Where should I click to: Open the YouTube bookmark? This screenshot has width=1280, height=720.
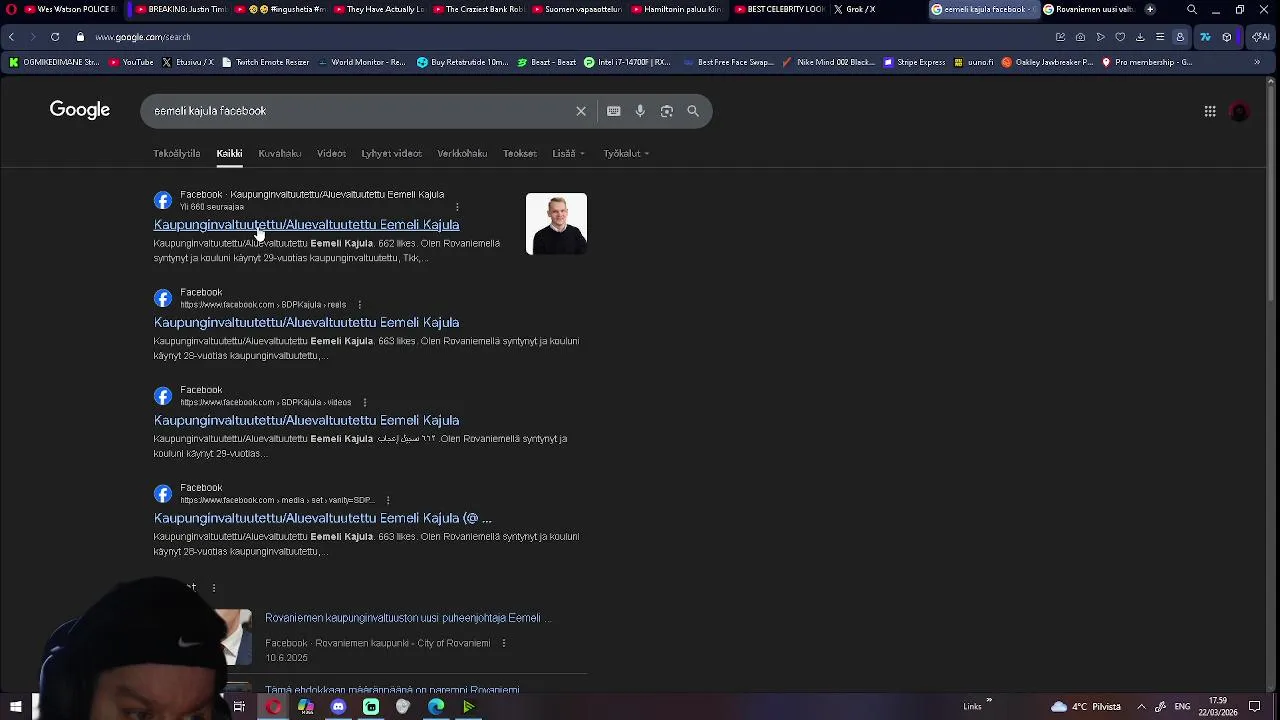[x=131, y=62]
